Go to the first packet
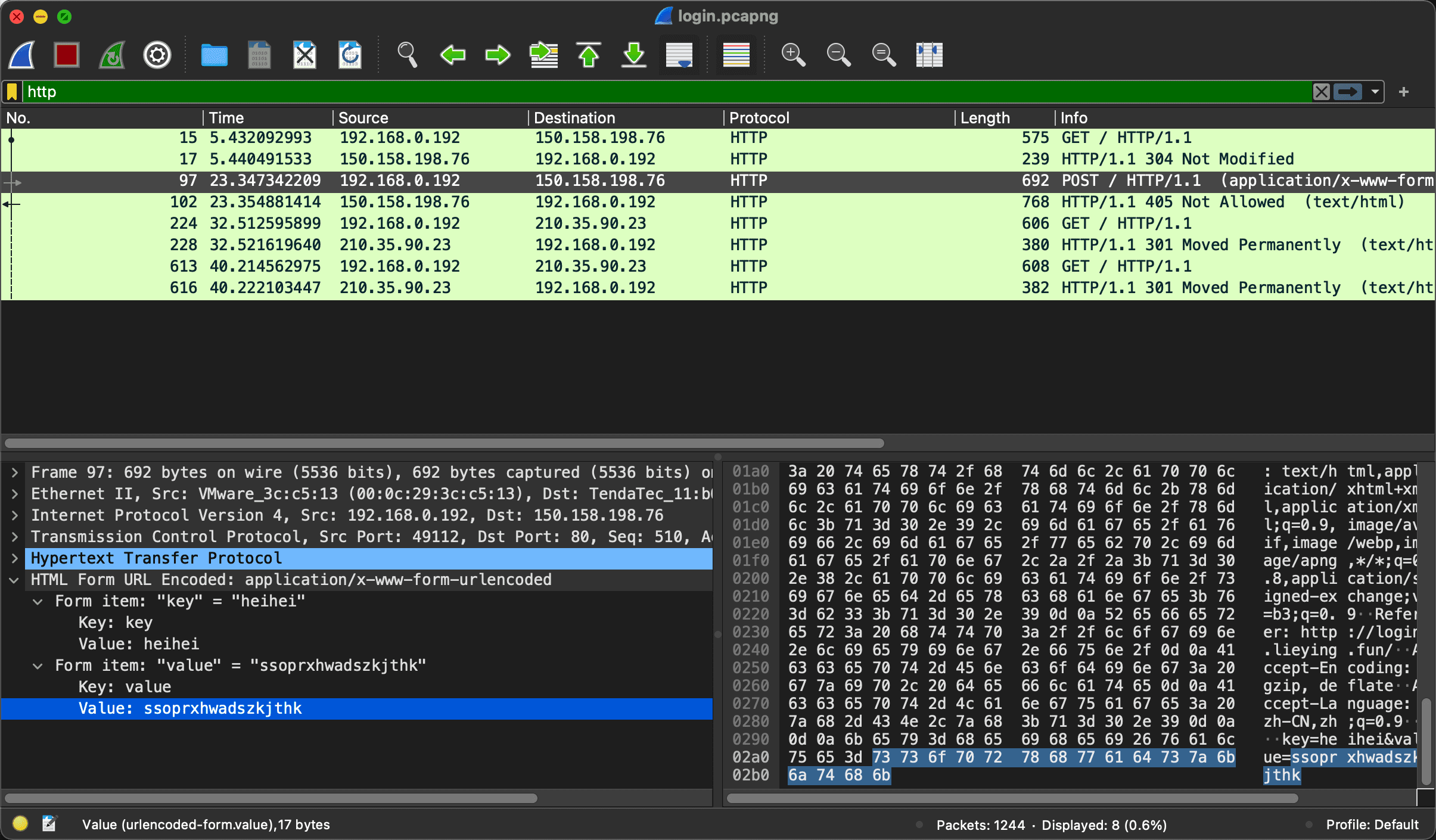The height and width of the screenshot is (840, 1436). click(x=589, y=55)
